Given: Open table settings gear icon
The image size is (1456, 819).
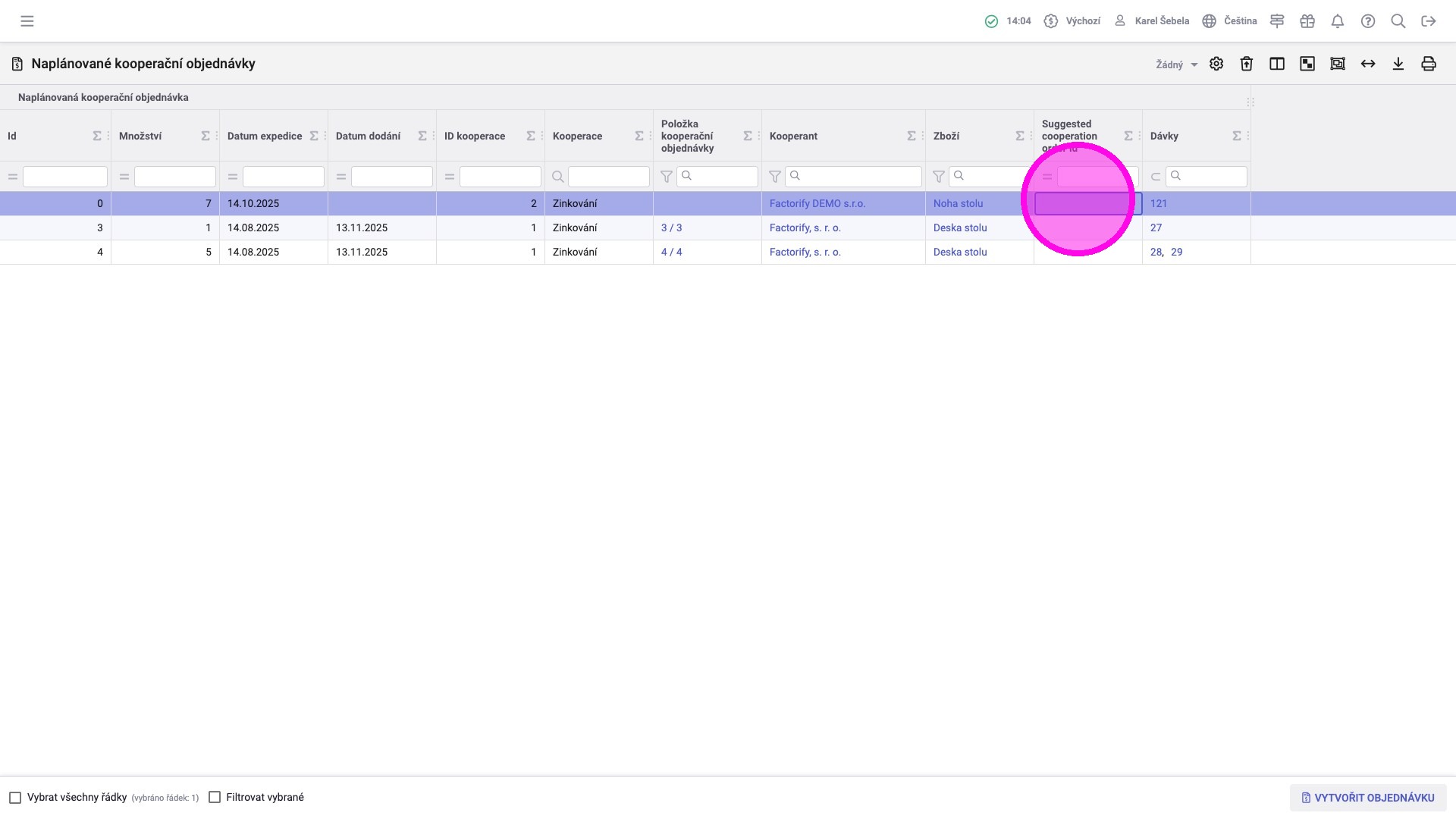Looking at the screenshot, I should click(x=1216, y=64).
